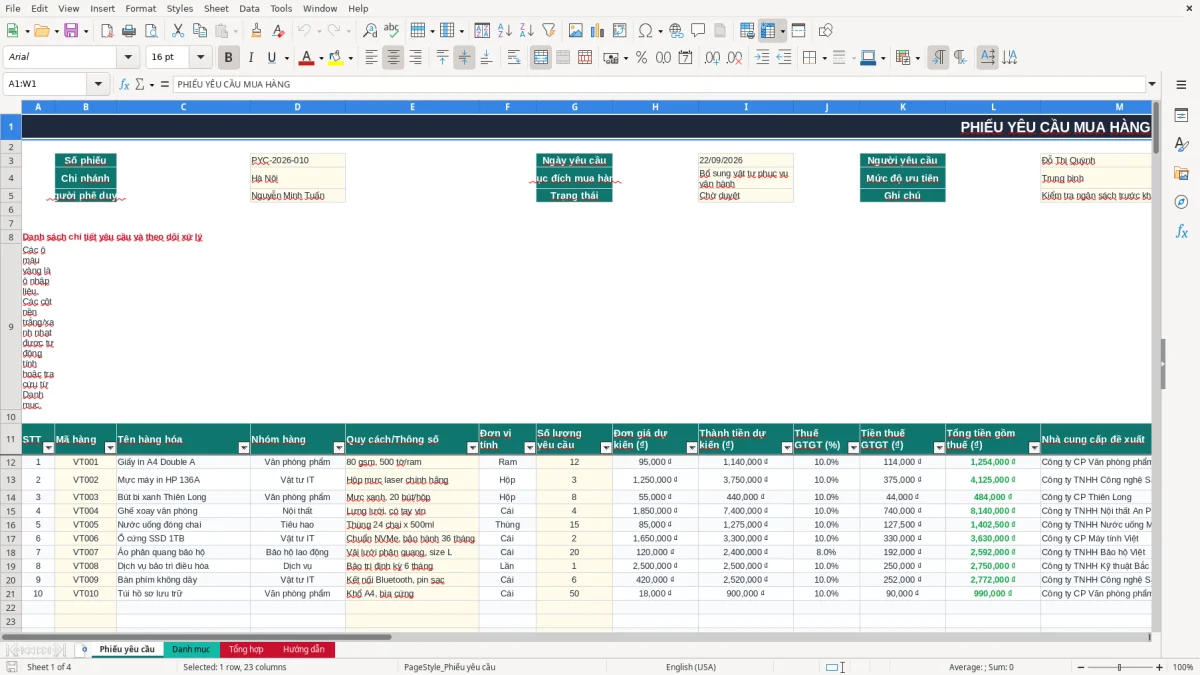Define print area icon
Image resolution: width=1200 pixels, height=675 pixels.
pos(747,31)
